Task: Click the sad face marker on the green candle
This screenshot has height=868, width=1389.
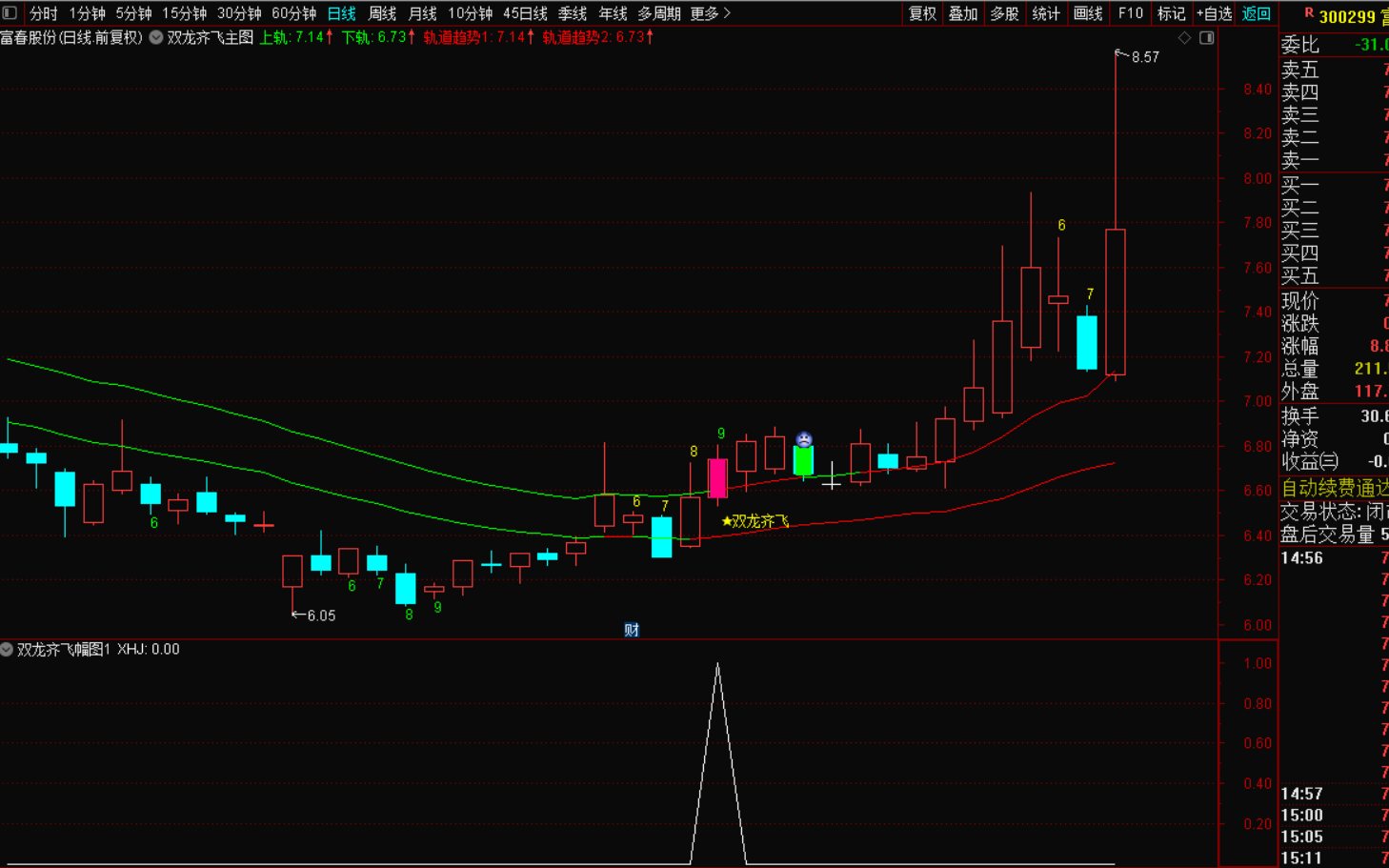Action: coord(804,439)
